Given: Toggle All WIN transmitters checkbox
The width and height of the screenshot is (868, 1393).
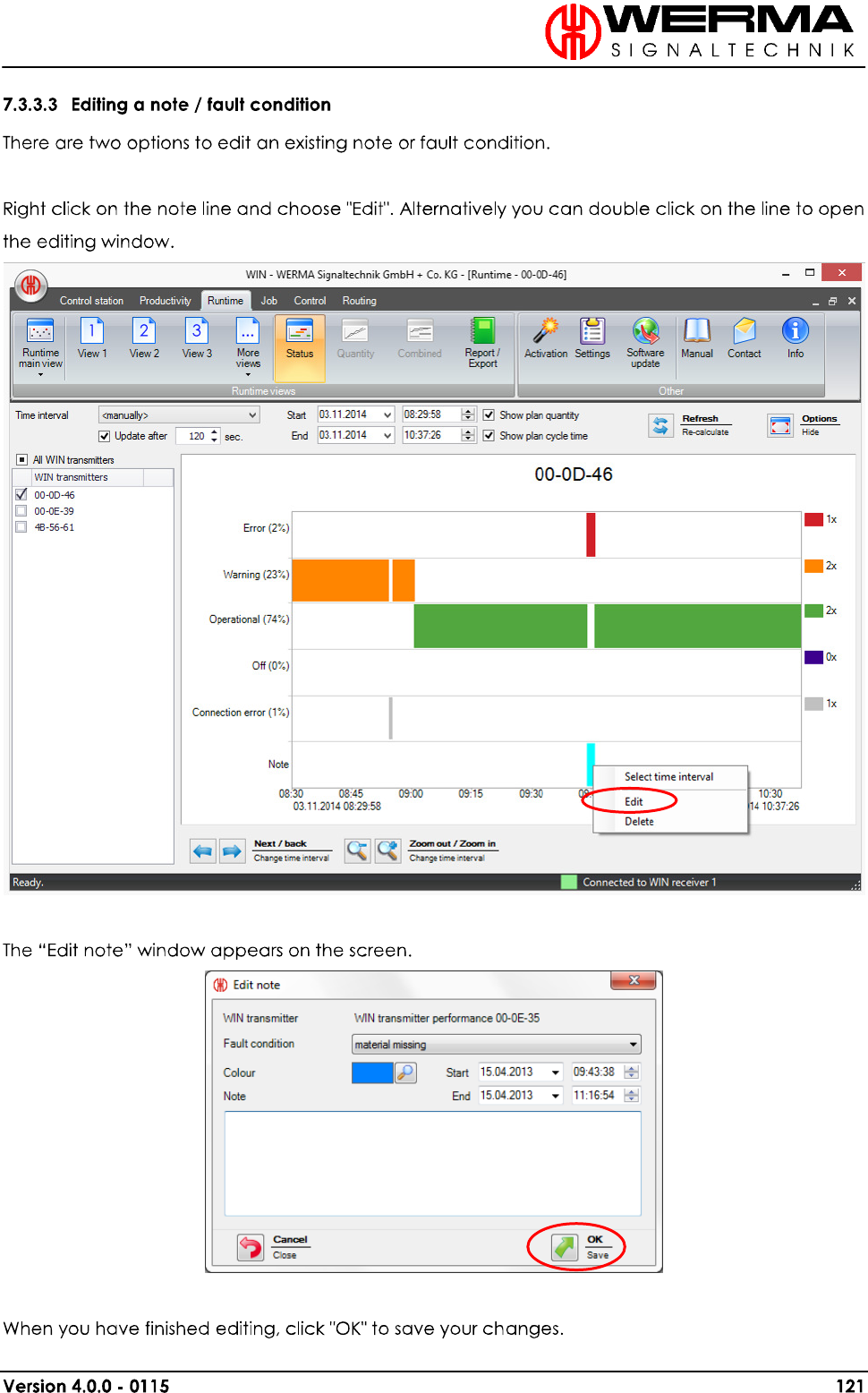Looking at the screenshot, I should pos(22,459).
